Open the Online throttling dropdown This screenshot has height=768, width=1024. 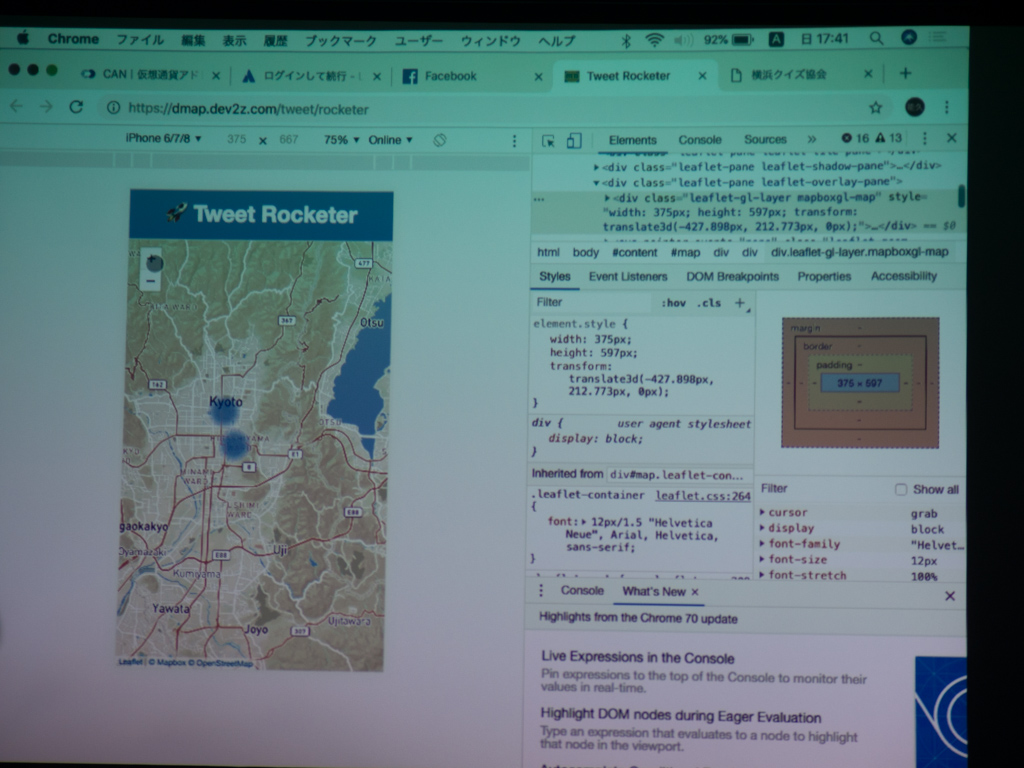(391, 140)
